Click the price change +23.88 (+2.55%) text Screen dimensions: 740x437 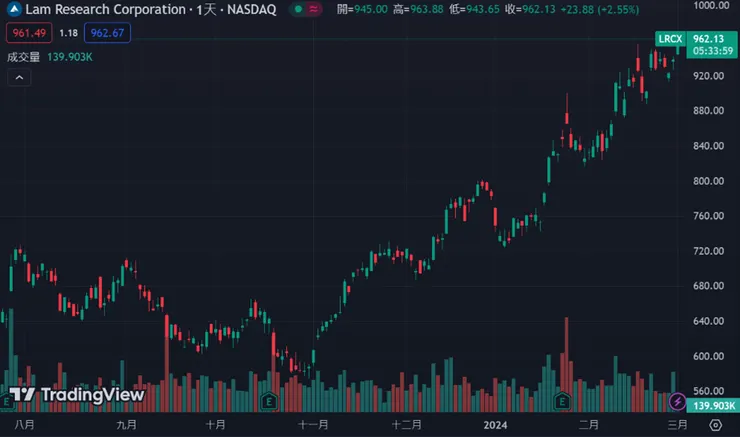599,9
